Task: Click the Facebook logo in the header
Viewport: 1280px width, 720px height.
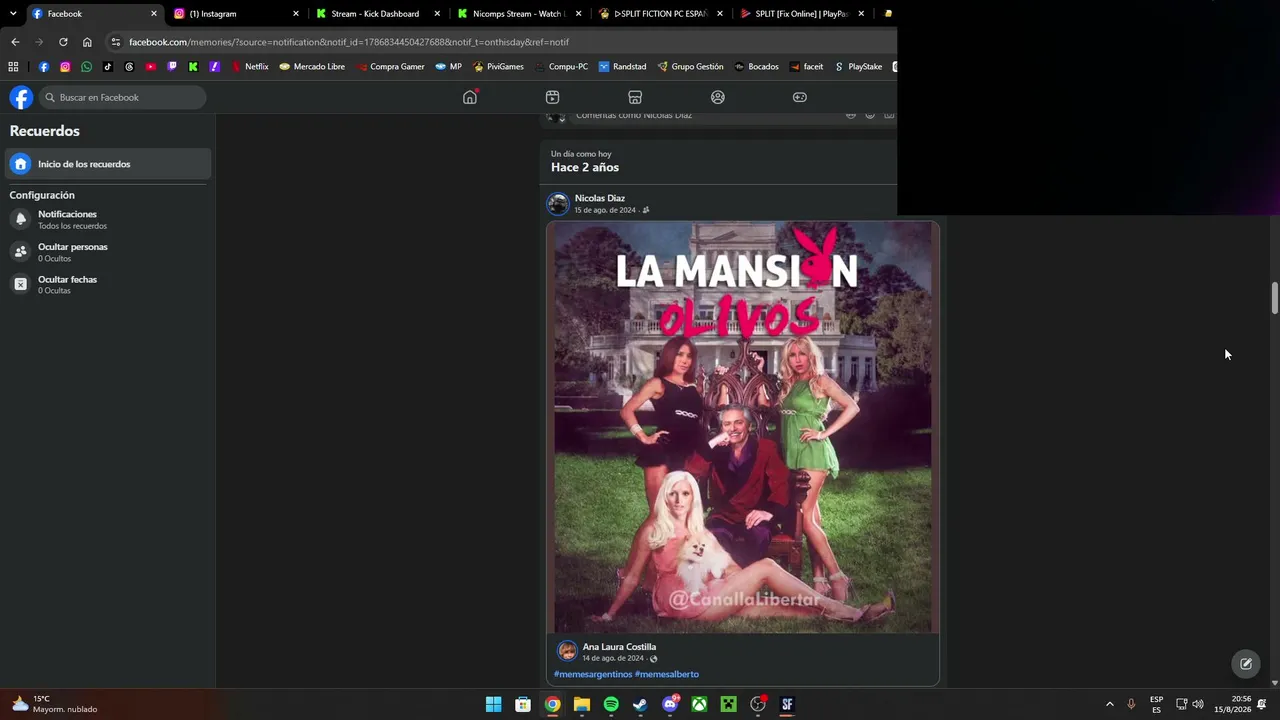Action: coord(21,97)
